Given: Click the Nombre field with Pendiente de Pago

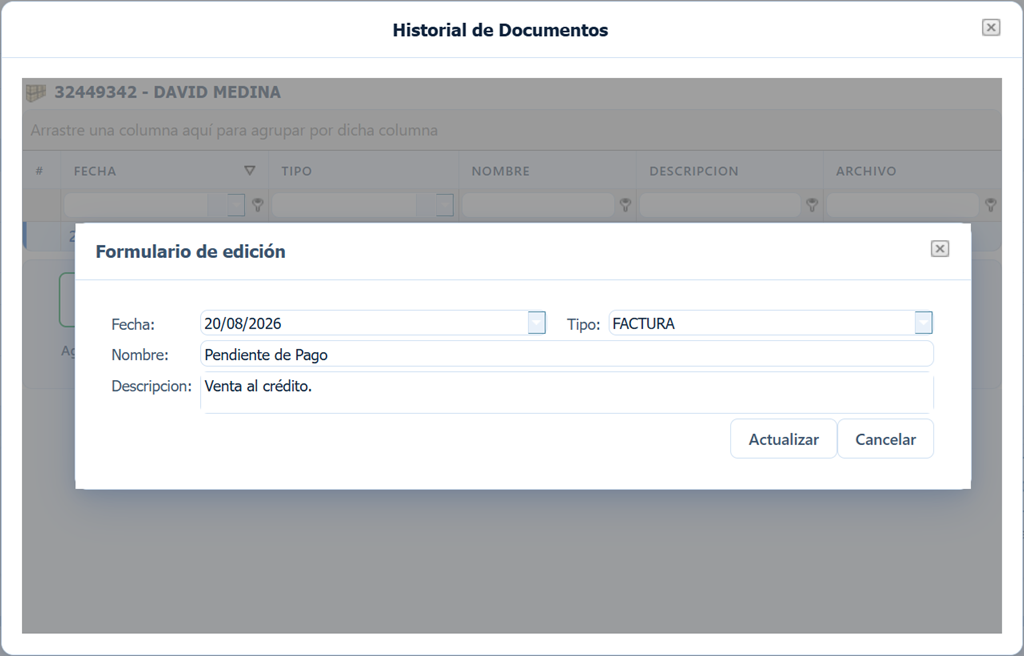Looking at the screenshot, I should pos(567,354).
